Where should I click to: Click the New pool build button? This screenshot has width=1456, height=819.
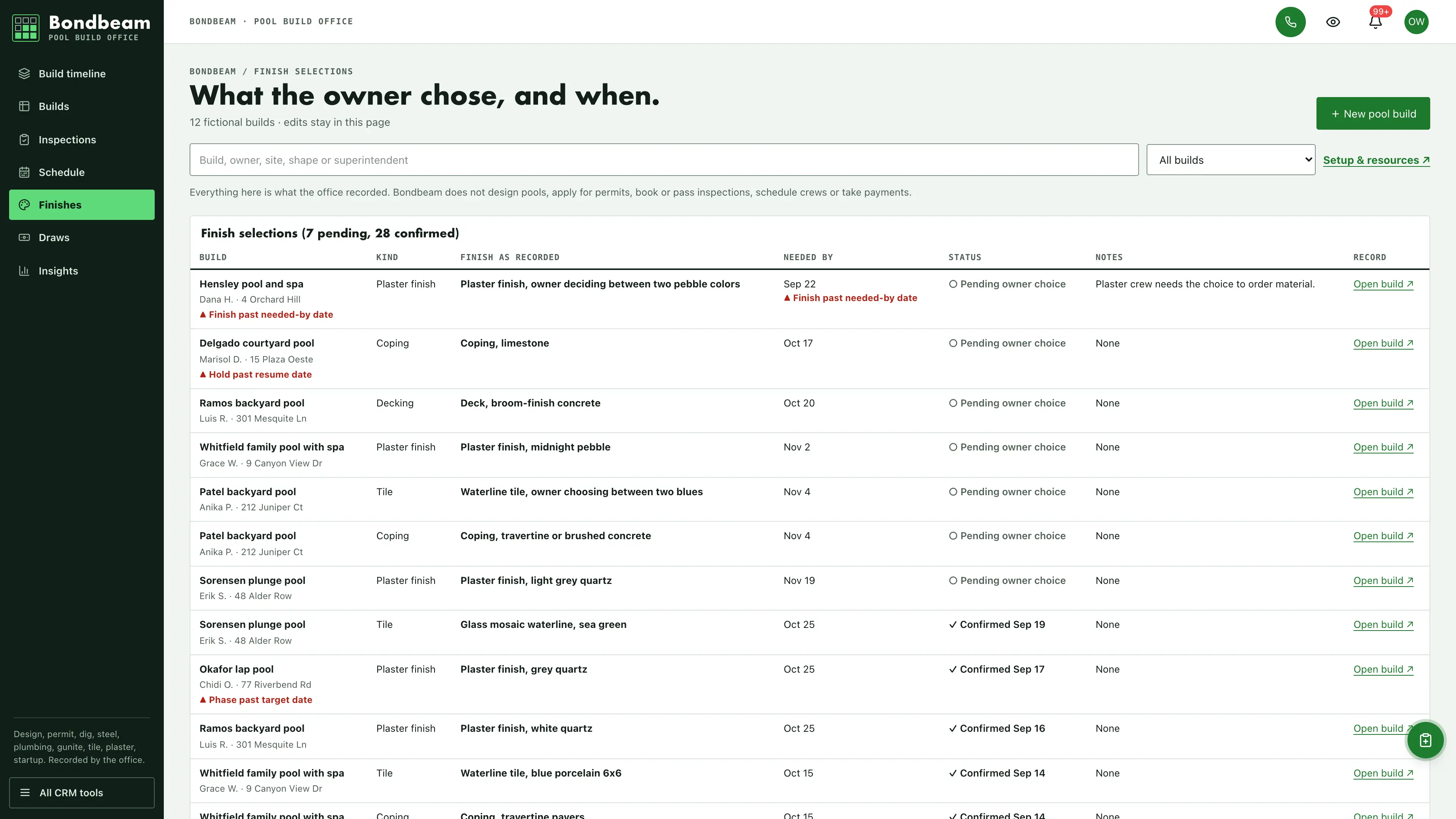point(1373,114)
